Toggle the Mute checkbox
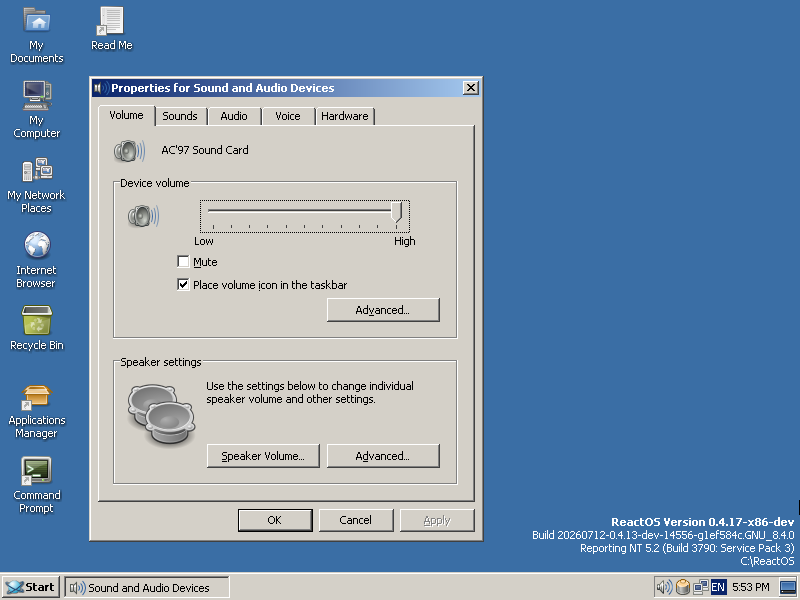This screenshot has width=800, height=600. click(183, 262)
